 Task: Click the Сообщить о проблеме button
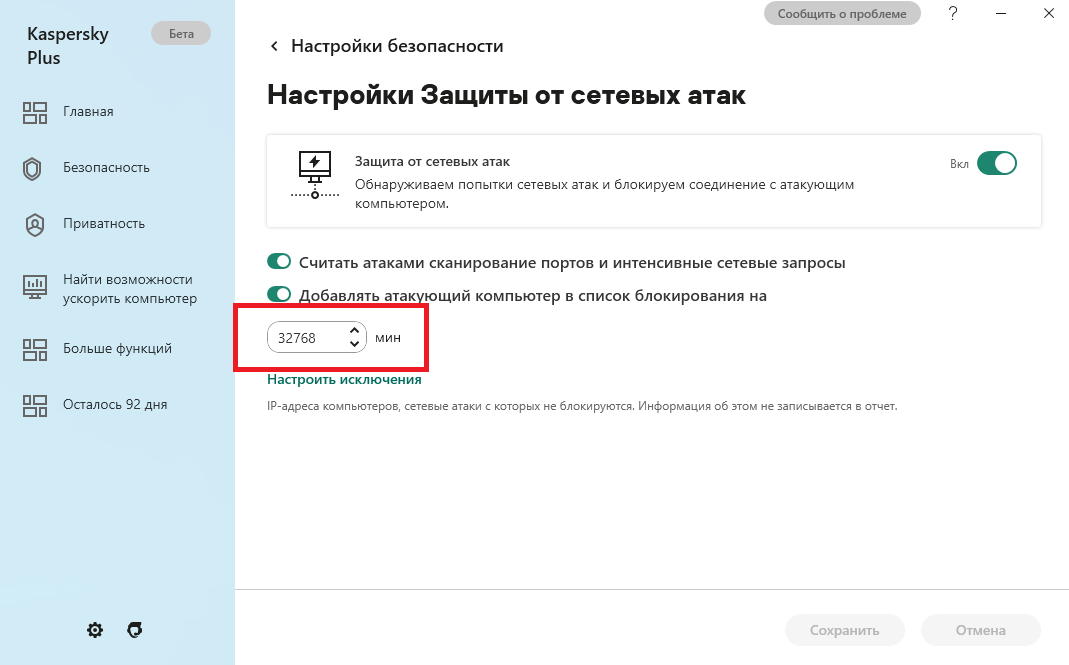pyautogui.click(x=842, y=14)
